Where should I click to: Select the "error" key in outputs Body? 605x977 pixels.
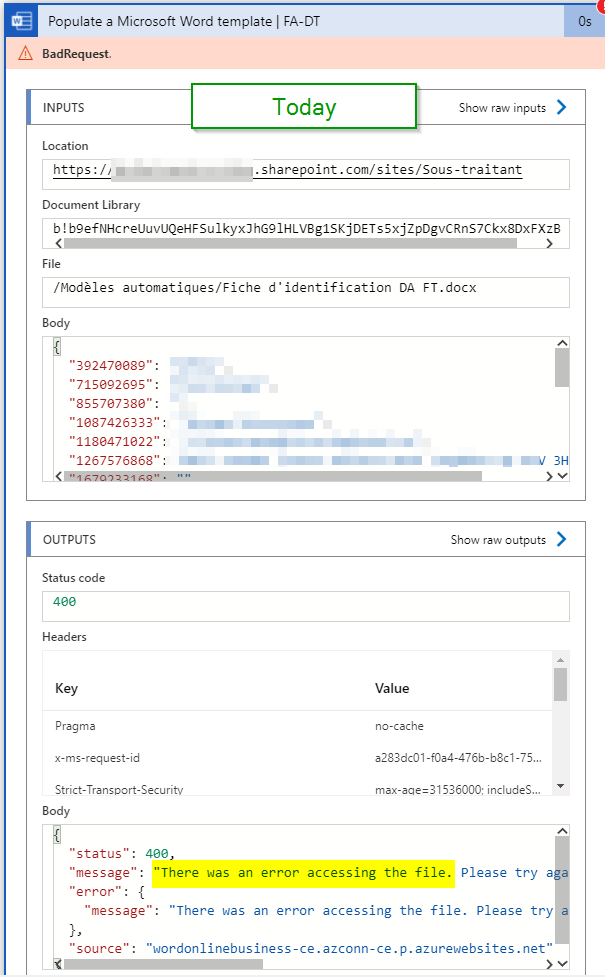coord(95,892)
